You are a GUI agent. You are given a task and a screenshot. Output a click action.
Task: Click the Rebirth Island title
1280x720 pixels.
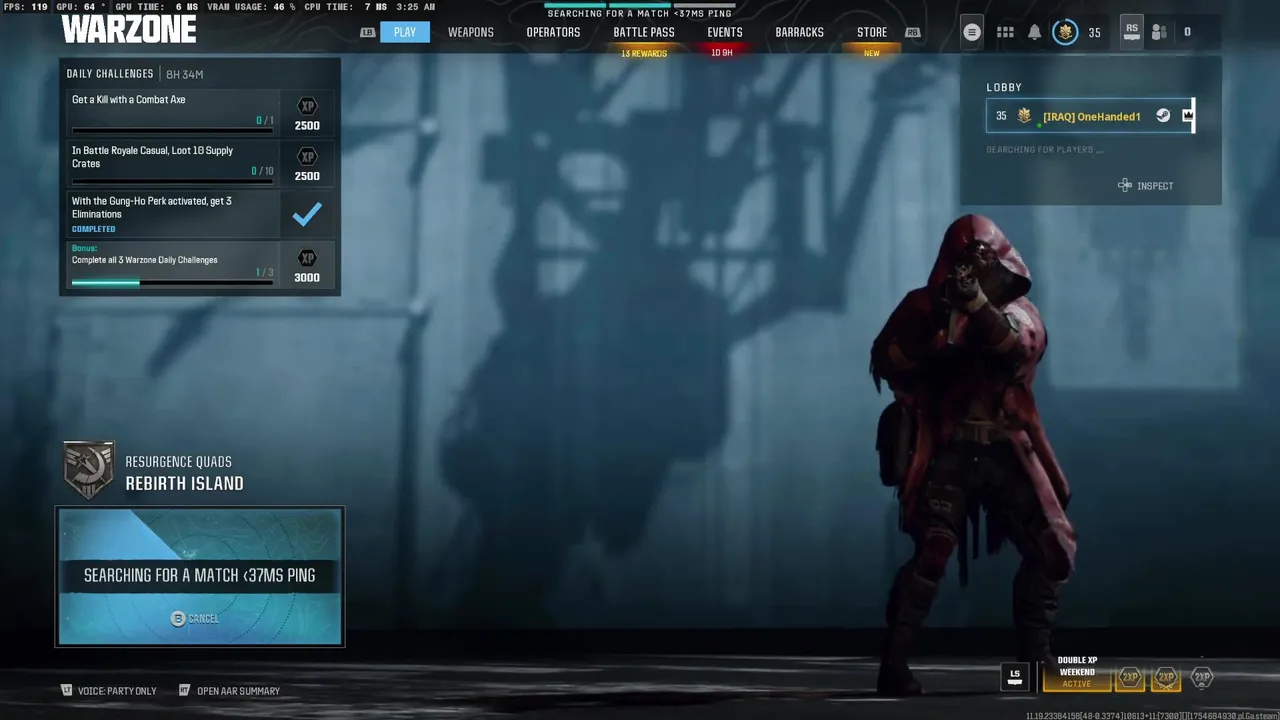(184, 483)
